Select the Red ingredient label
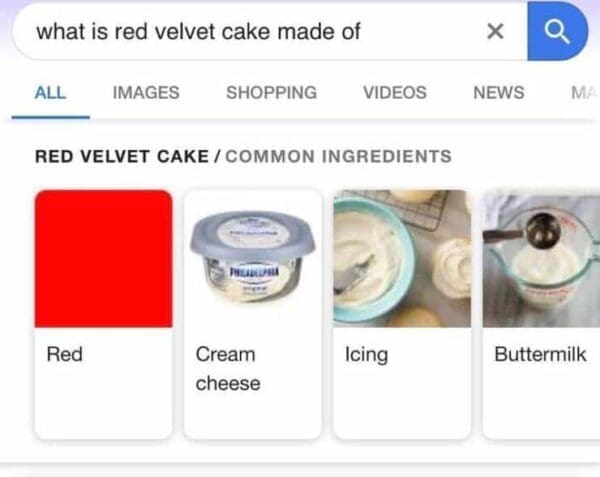The width and height of the screenshot is (600, 477). coord(64,354)
